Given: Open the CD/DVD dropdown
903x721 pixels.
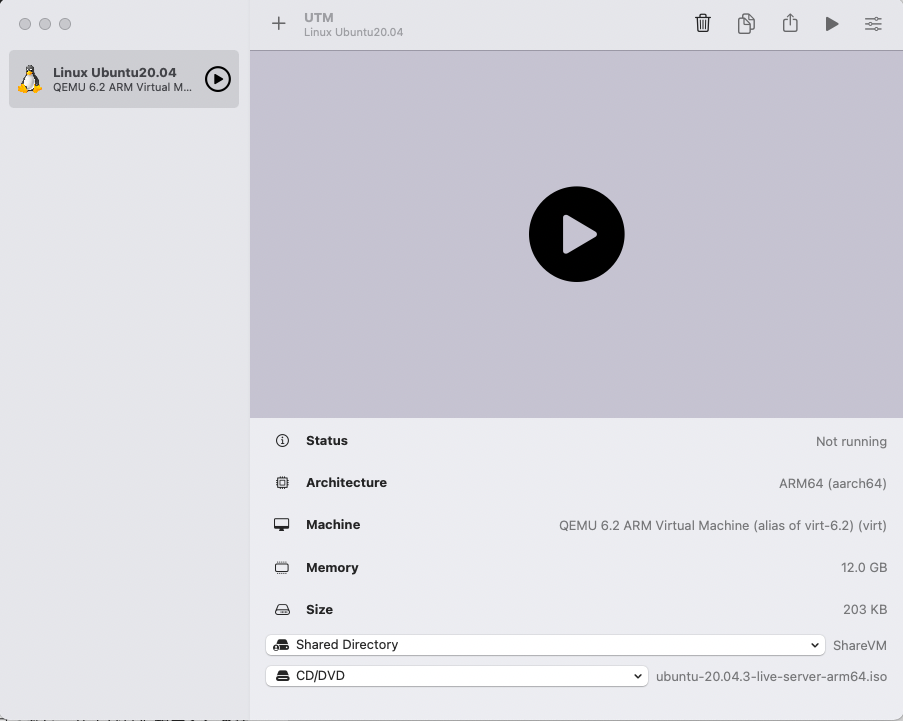Looking at the screenshot, I should (457, 676).
